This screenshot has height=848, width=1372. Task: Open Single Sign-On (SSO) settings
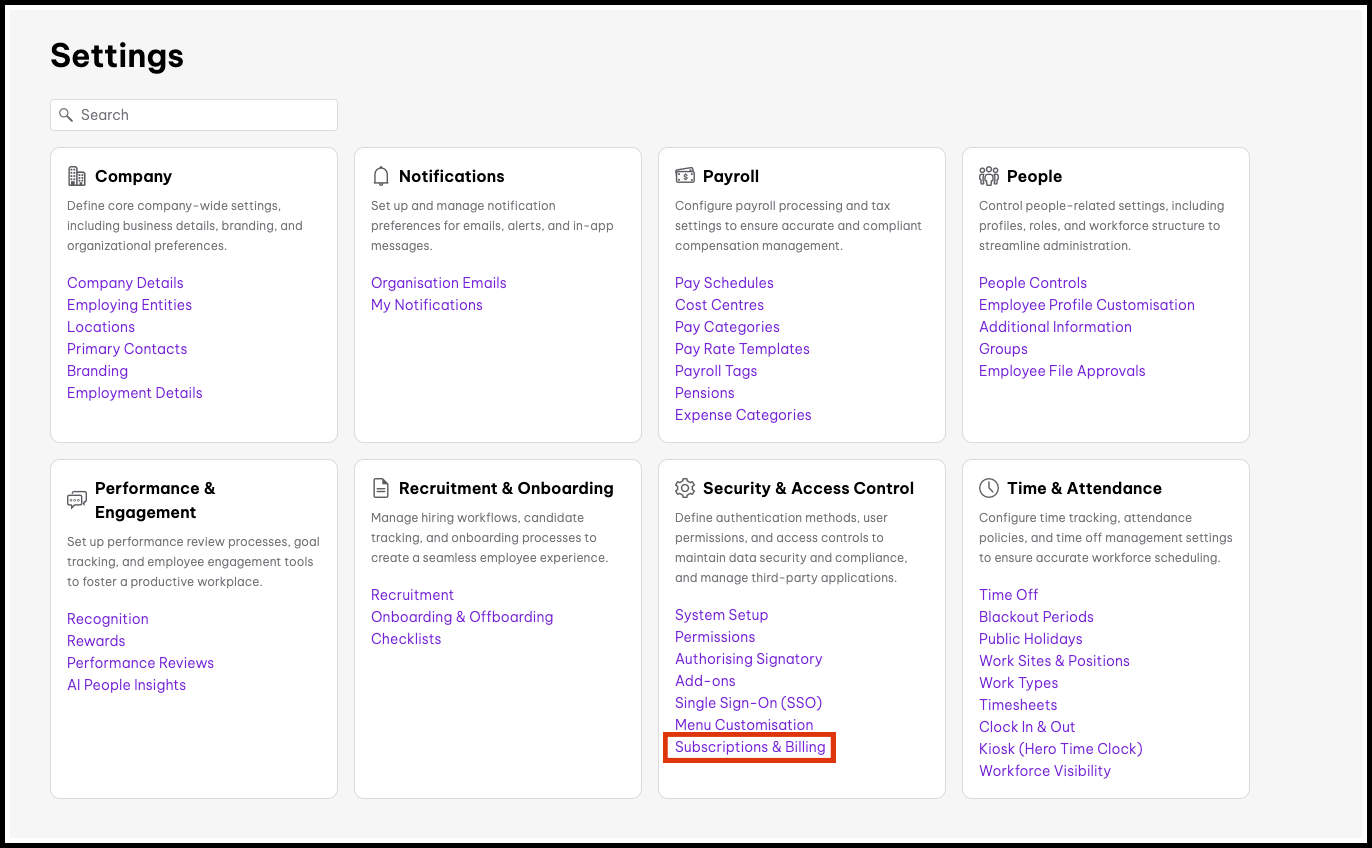tap(748, 703)
